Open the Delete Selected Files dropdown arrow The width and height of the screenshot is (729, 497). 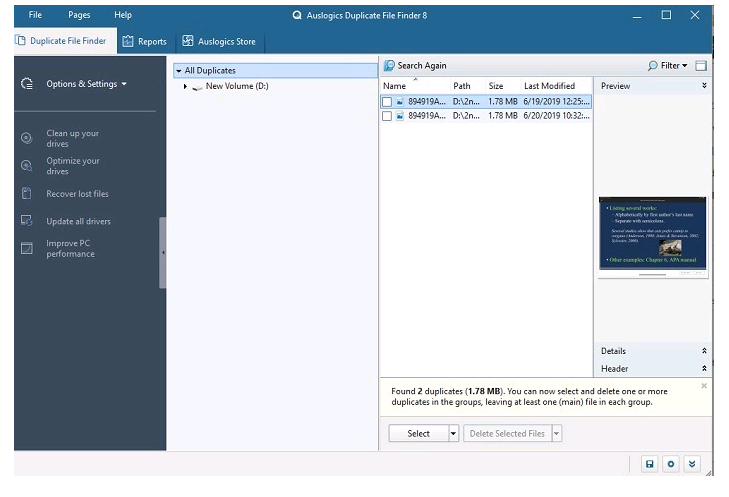pyautogui.click(x=557, y=433)
